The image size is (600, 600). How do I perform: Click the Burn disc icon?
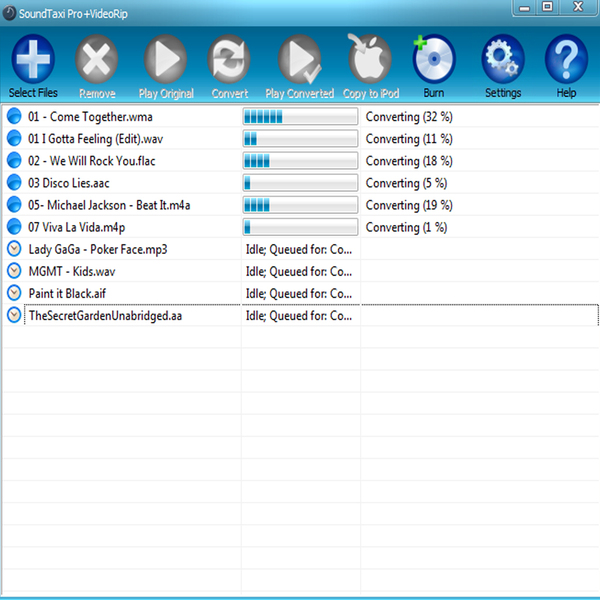point(434,59)
